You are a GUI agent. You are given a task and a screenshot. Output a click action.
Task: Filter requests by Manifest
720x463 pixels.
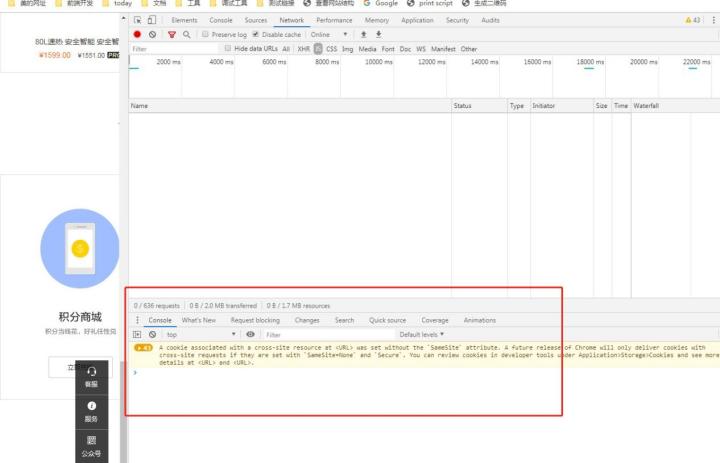[x=443, y=49]
